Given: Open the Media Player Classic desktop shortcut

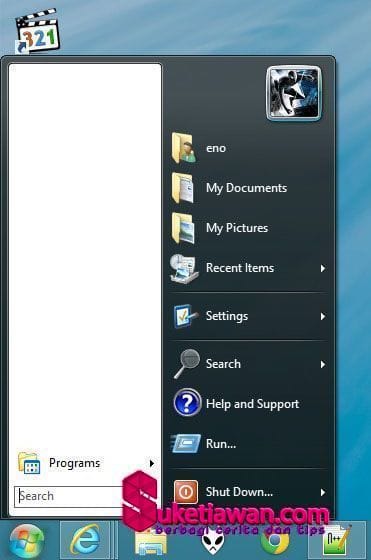Looking at the screenshot, I should (37, 32).
